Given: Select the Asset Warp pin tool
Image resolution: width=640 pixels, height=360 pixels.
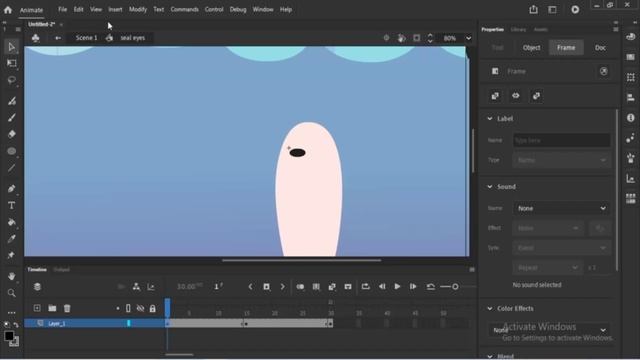Looking at the screenshot, I should [11, 256].
